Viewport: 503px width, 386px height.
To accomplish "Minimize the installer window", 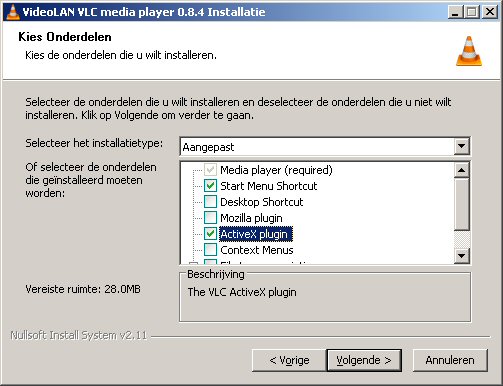I will 455,12.
